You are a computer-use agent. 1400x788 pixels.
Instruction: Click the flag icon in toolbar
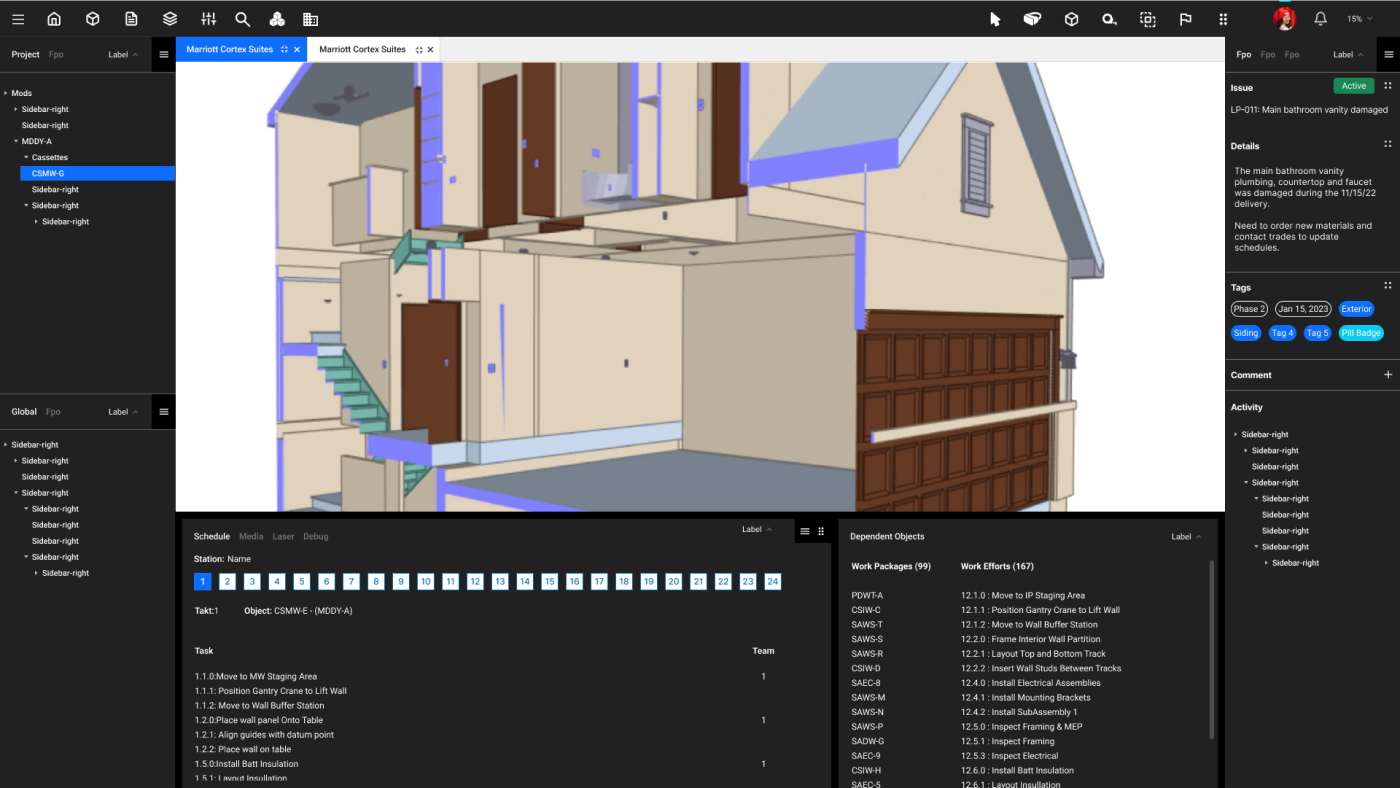pyautogui.click(x=1185, y=19)
